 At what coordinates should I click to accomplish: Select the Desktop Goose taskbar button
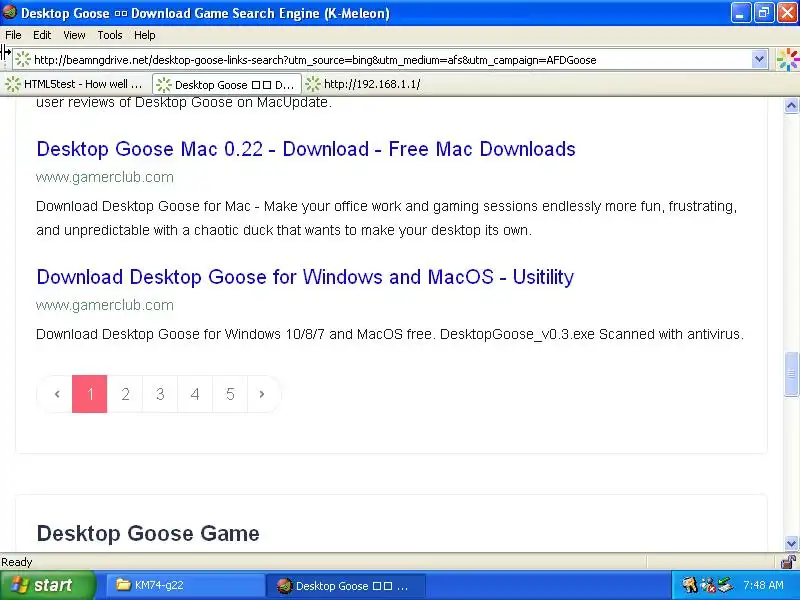point(345,586)
